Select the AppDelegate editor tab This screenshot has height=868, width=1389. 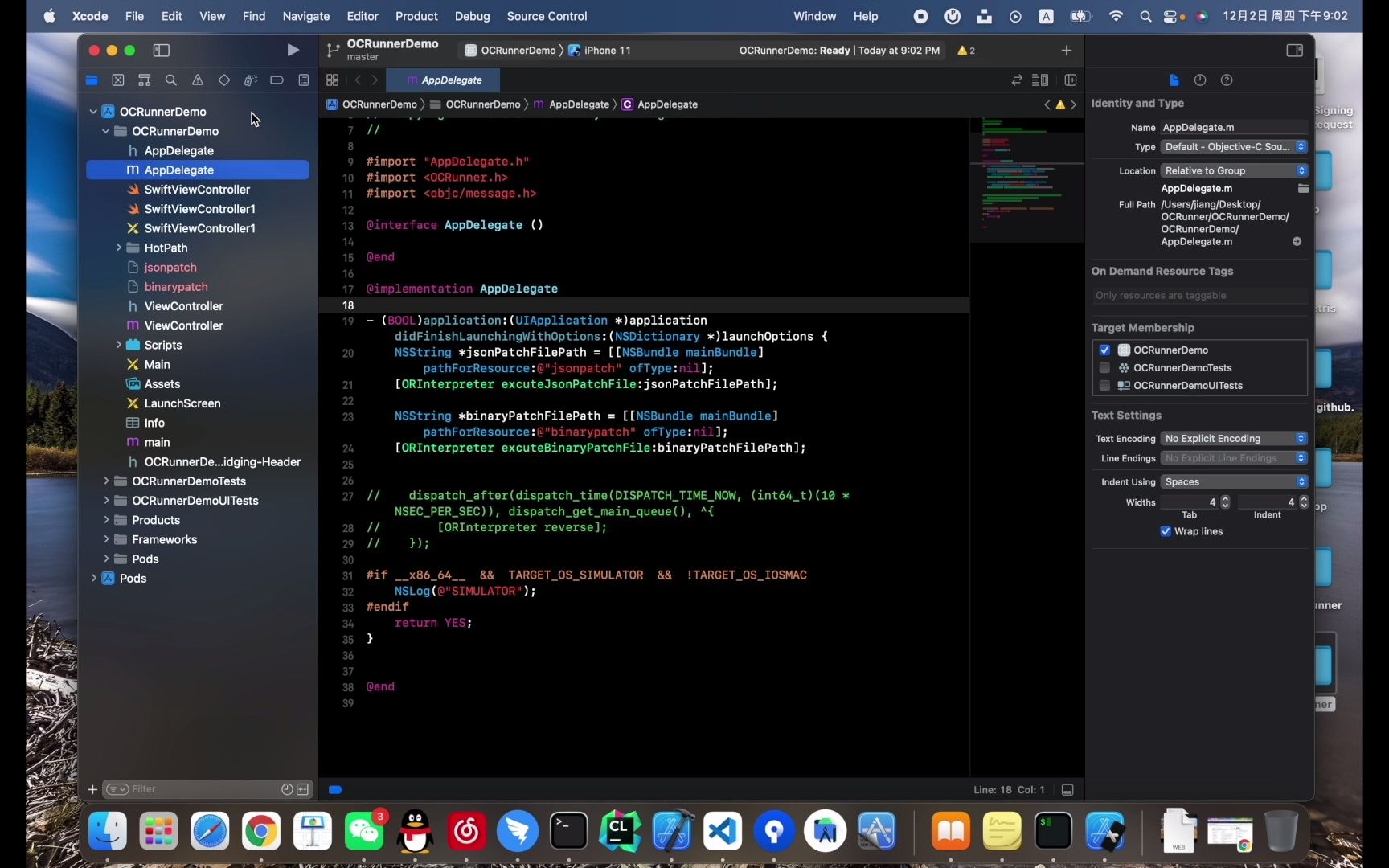click(x=443, y=80)
